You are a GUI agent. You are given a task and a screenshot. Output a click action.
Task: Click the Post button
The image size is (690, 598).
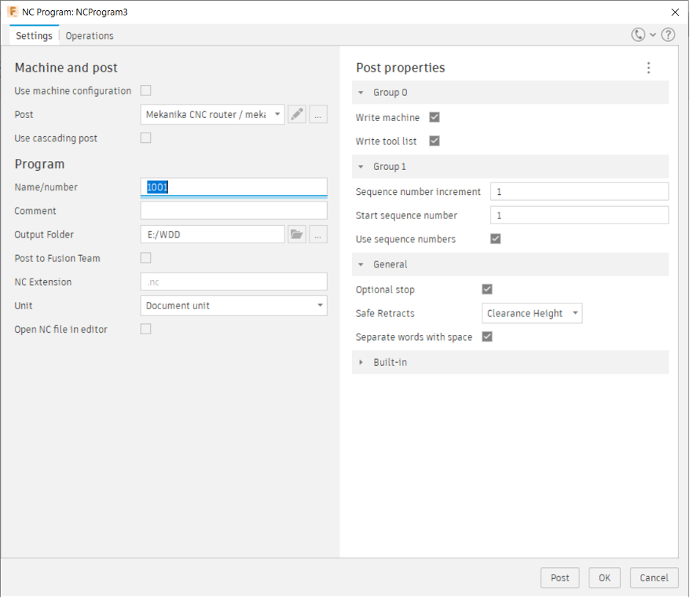click(560, 578)
